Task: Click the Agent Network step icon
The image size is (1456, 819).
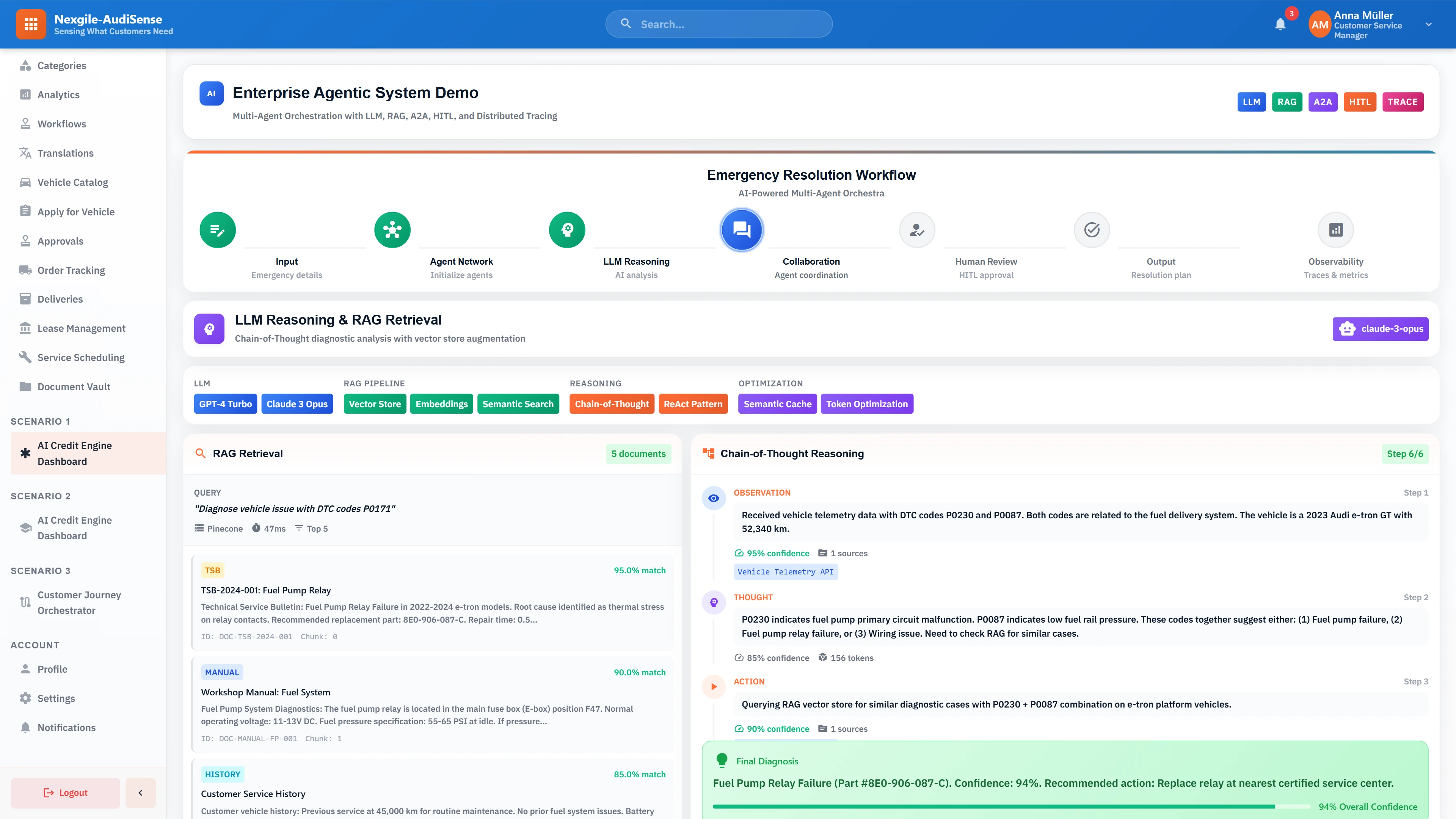Action: [x=392, y=230]
